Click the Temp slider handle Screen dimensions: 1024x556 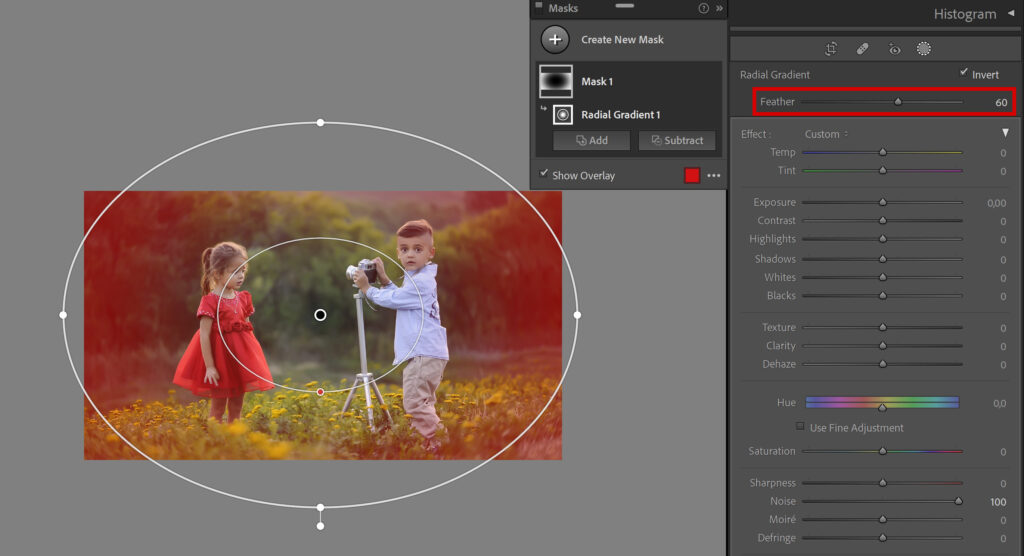[x=883, y=152]
